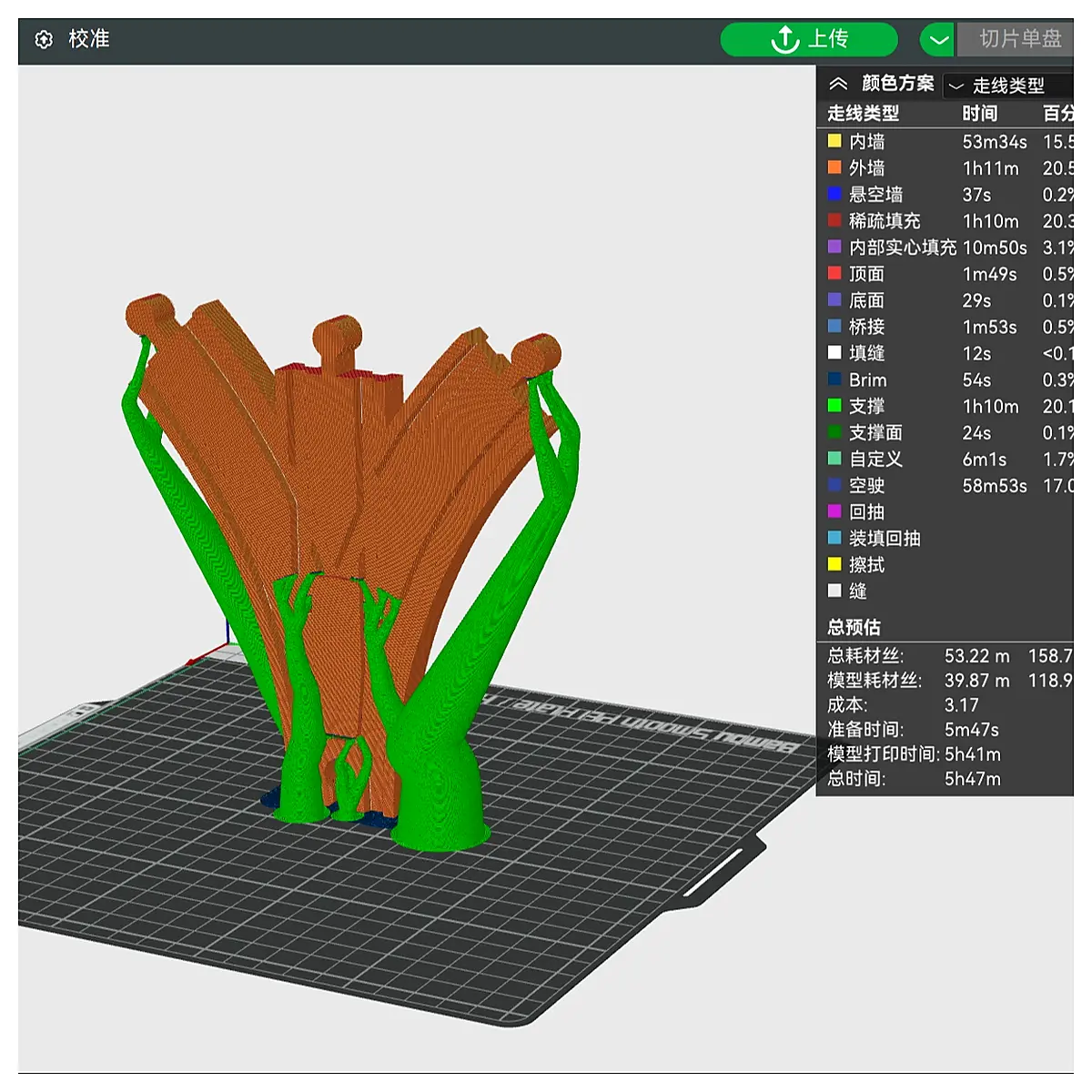Image resolution: width=1092 pixels, height=1092 pixels.
Task: Toggle the 顶面 red swatch
Action: point(834,273)
